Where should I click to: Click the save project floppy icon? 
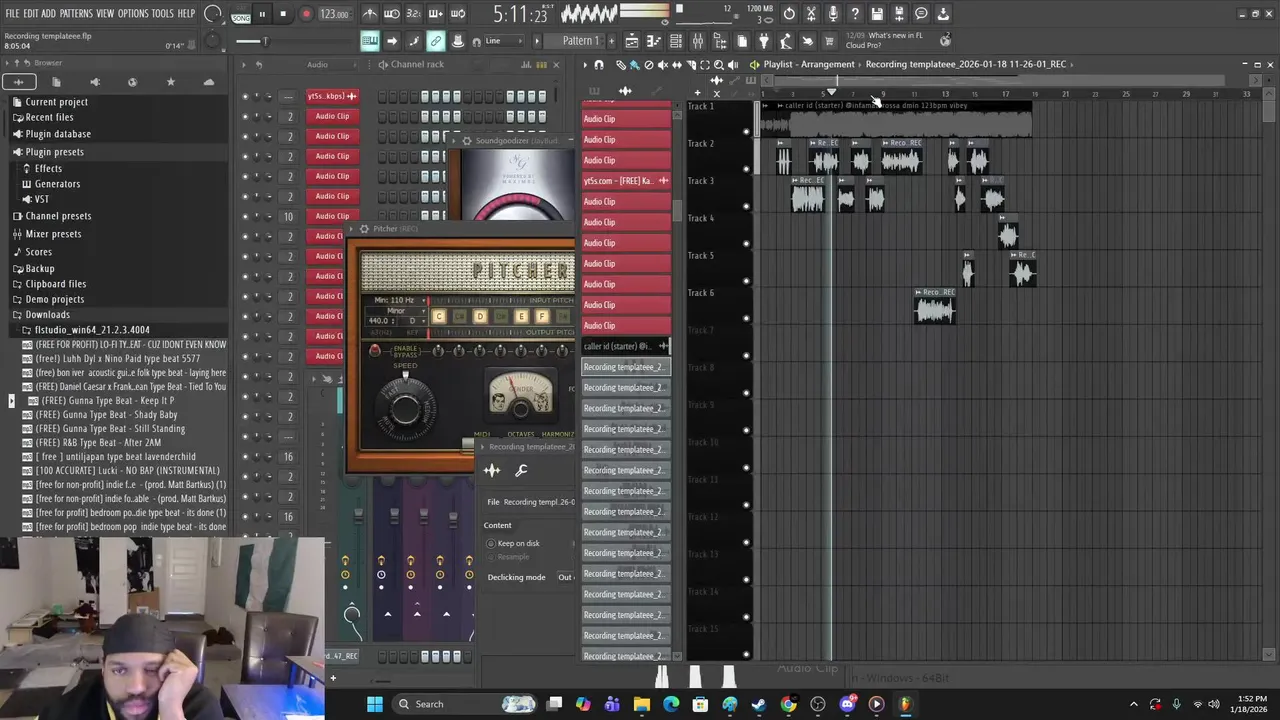876,14
